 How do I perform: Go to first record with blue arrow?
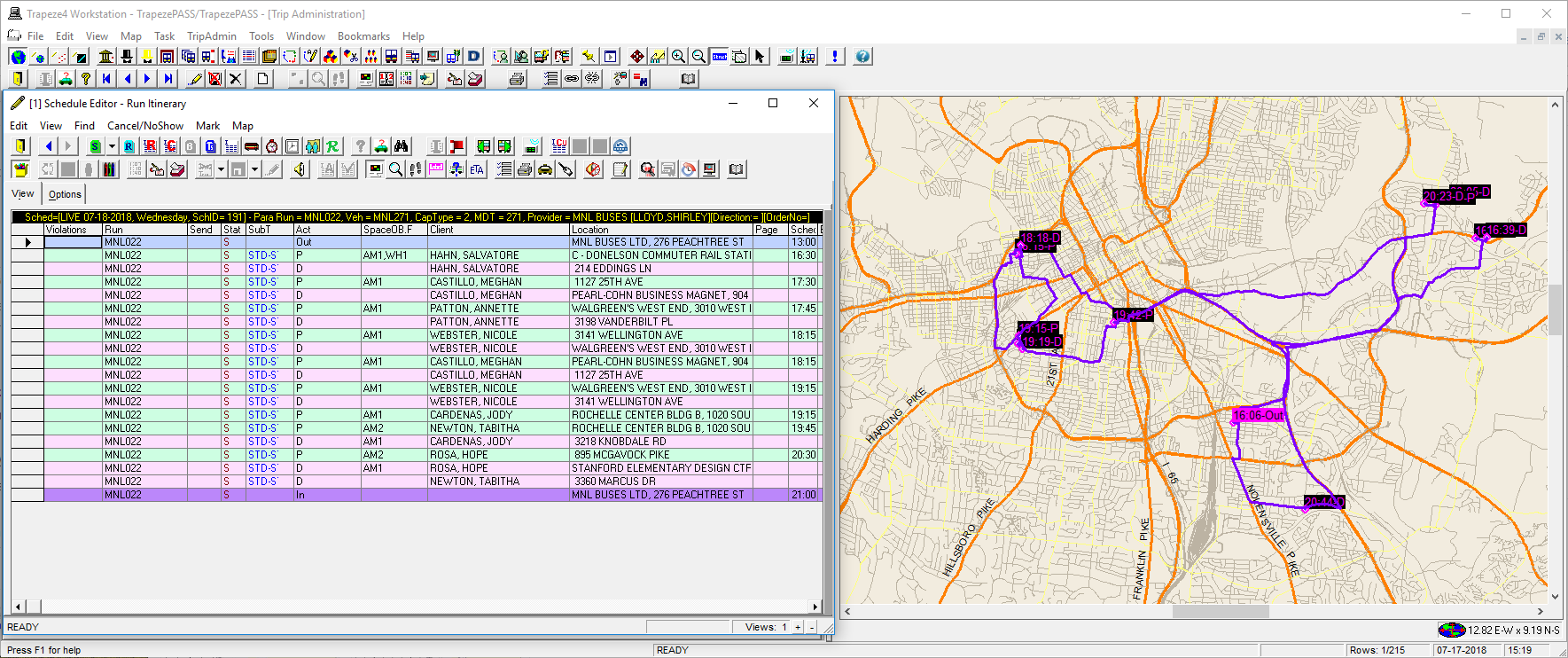[106, 79]
